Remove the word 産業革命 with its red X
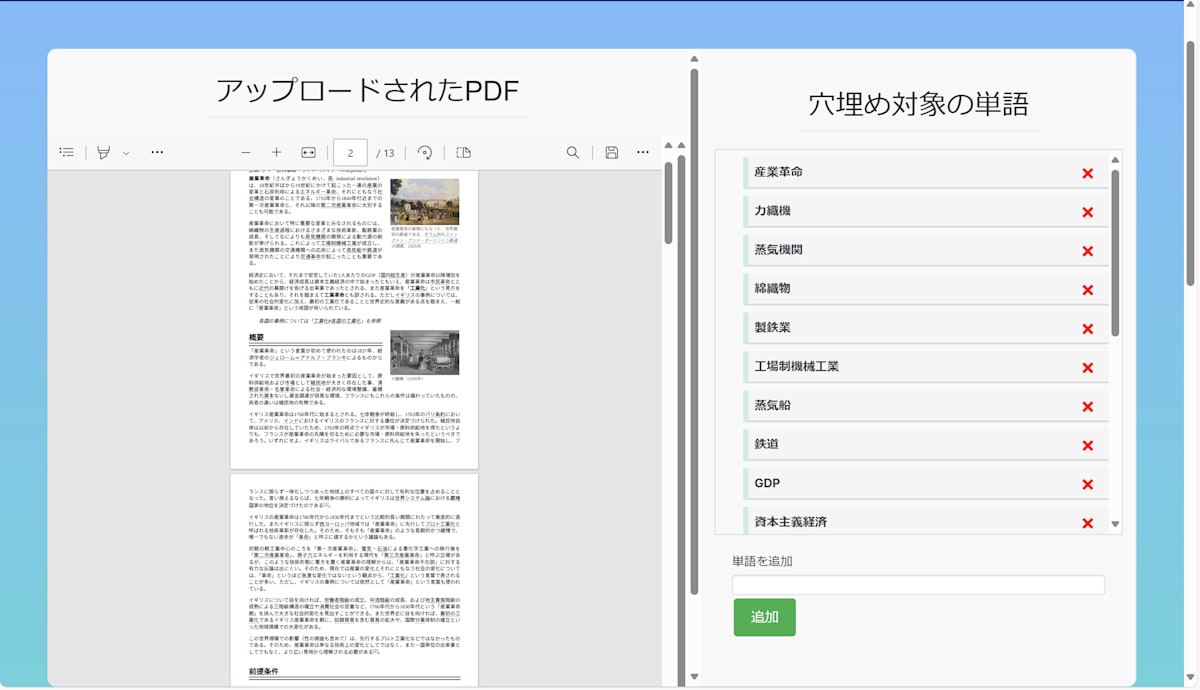Screen dimensions: 1200x690 pyautogui.click(x=1088, y=174)
